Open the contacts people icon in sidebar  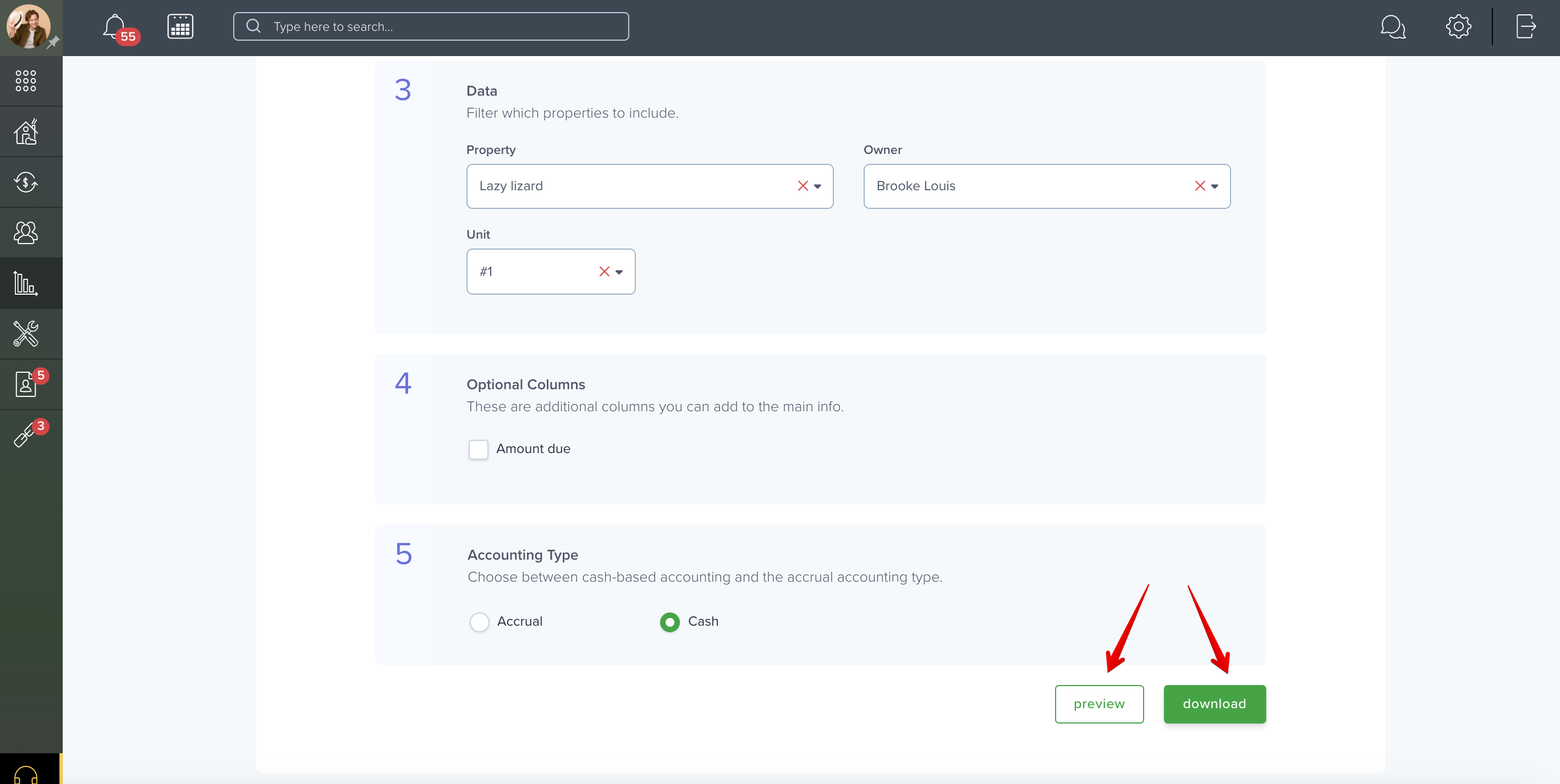tap(25, 233)
